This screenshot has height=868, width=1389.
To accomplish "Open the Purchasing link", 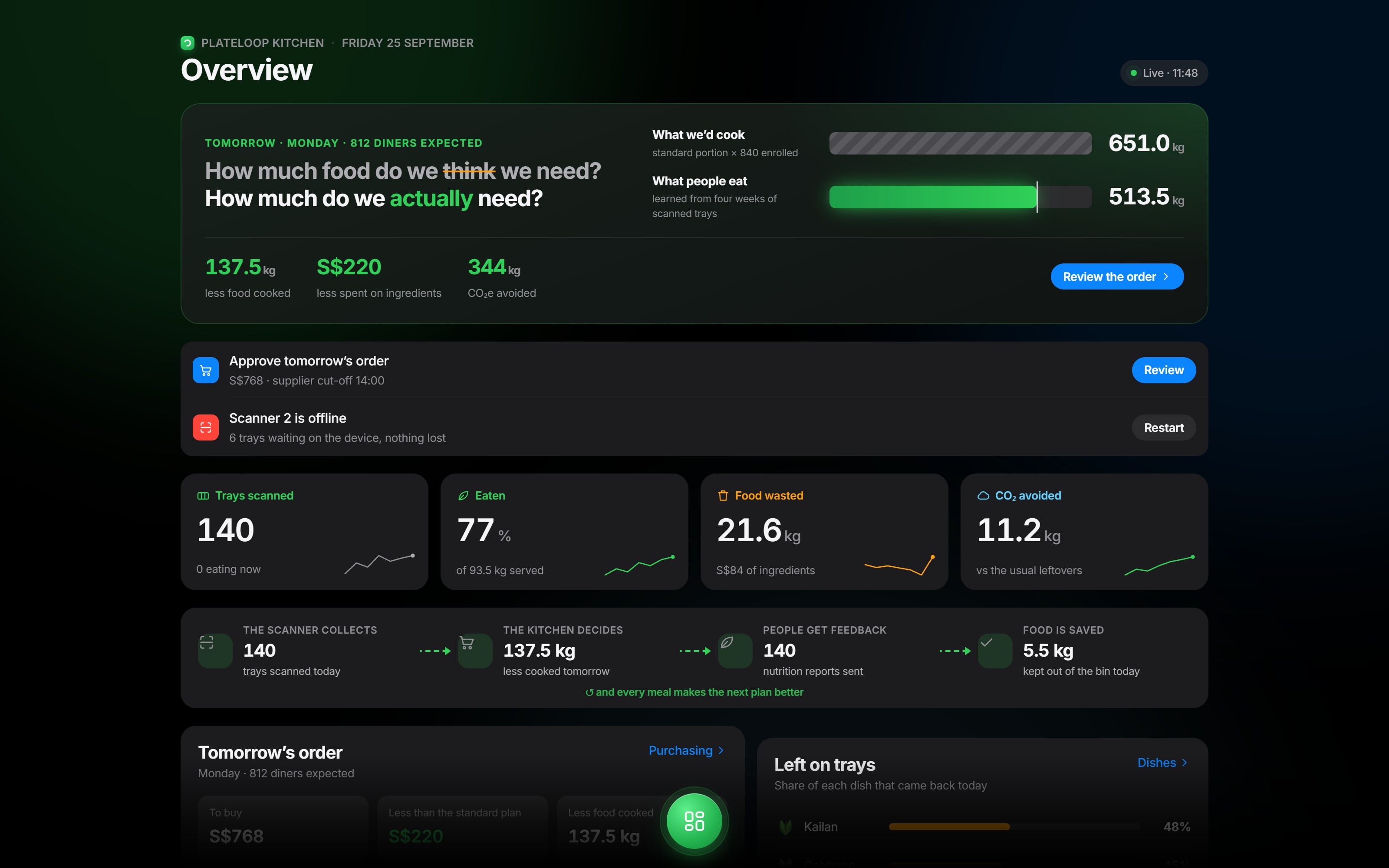I will pyautogui.click(x=686, y=750).
